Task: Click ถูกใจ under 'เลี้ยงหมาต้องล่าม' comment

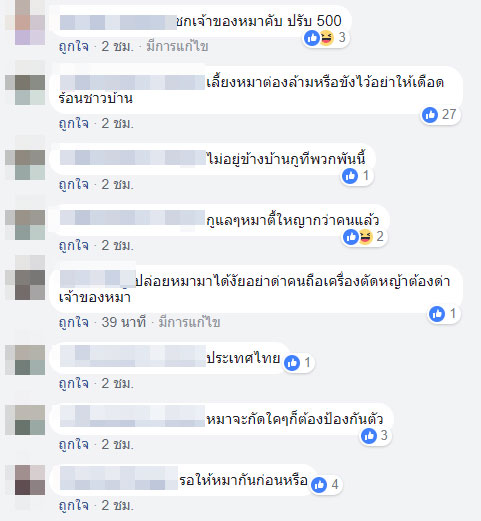Action: point(74,124)
